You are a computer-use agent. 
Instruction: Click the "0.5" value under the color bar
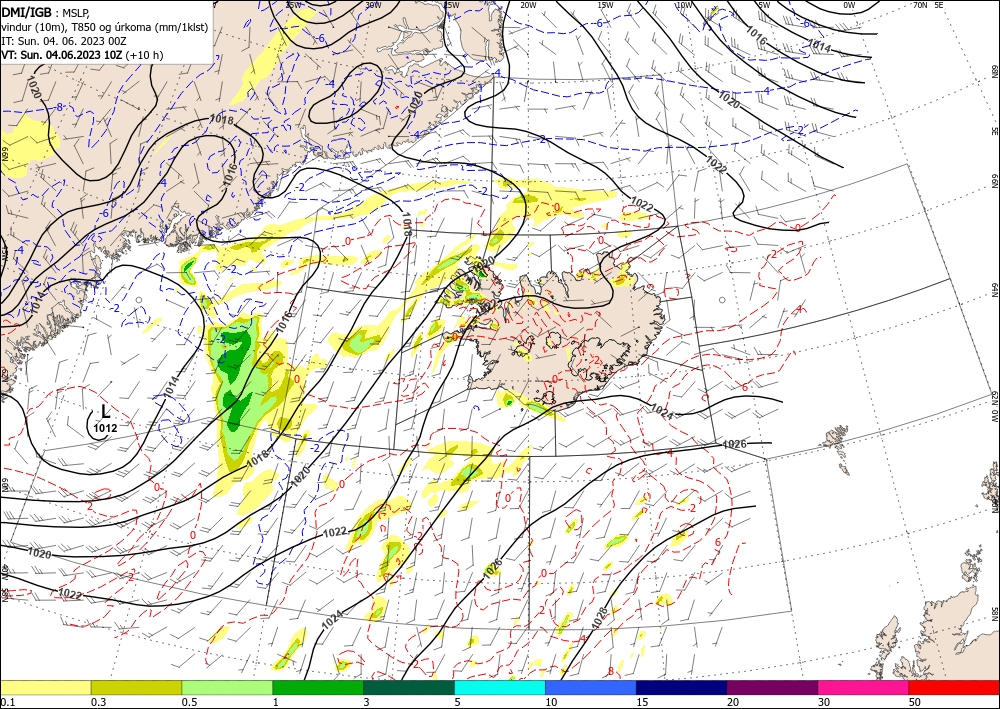[x=189, y=702]
